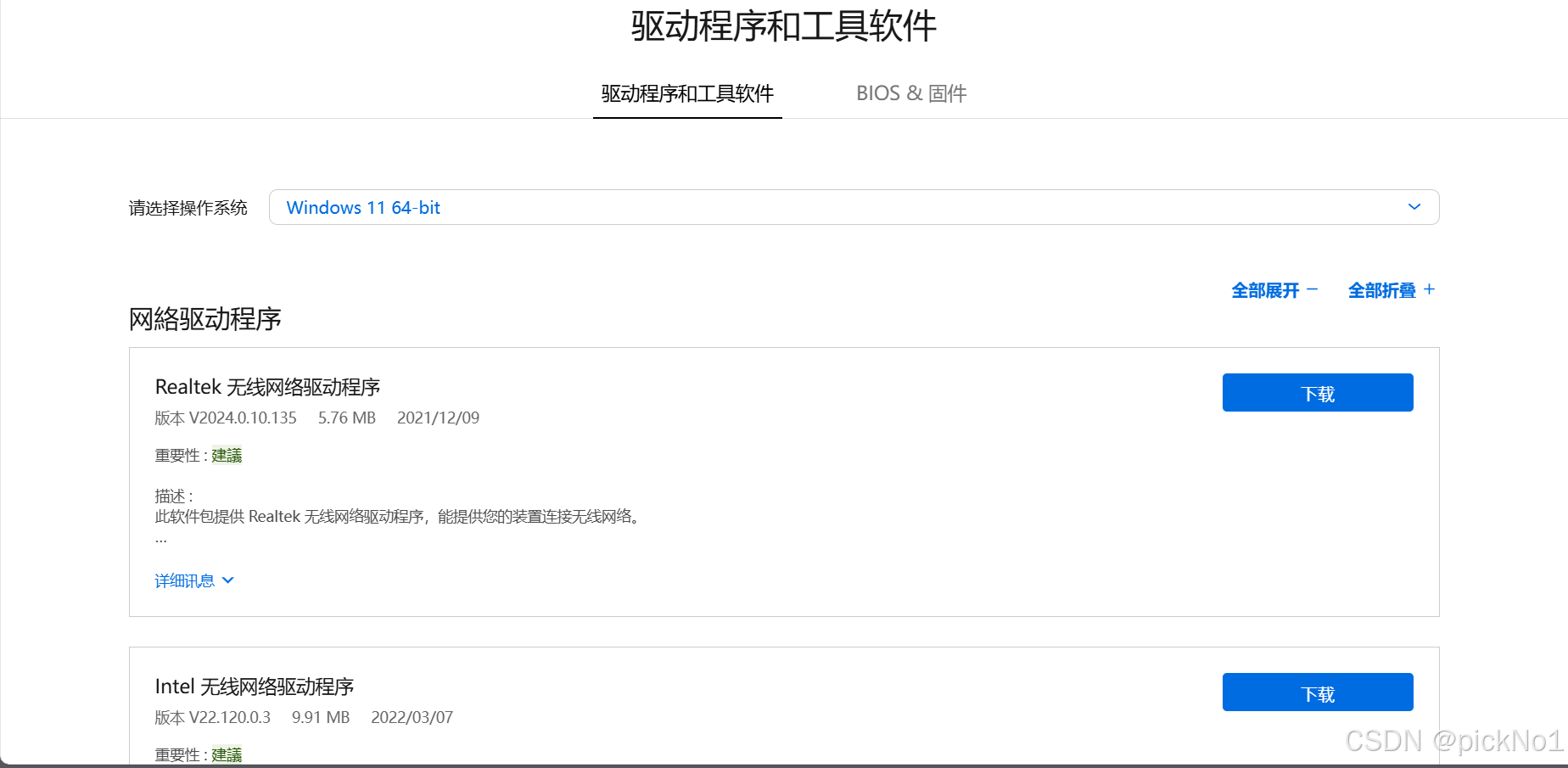Image resolution: width=1568 pixels, height=768 pixels.
Task: Open the BIOS & 固件 tab
Action: coord(911,93)
